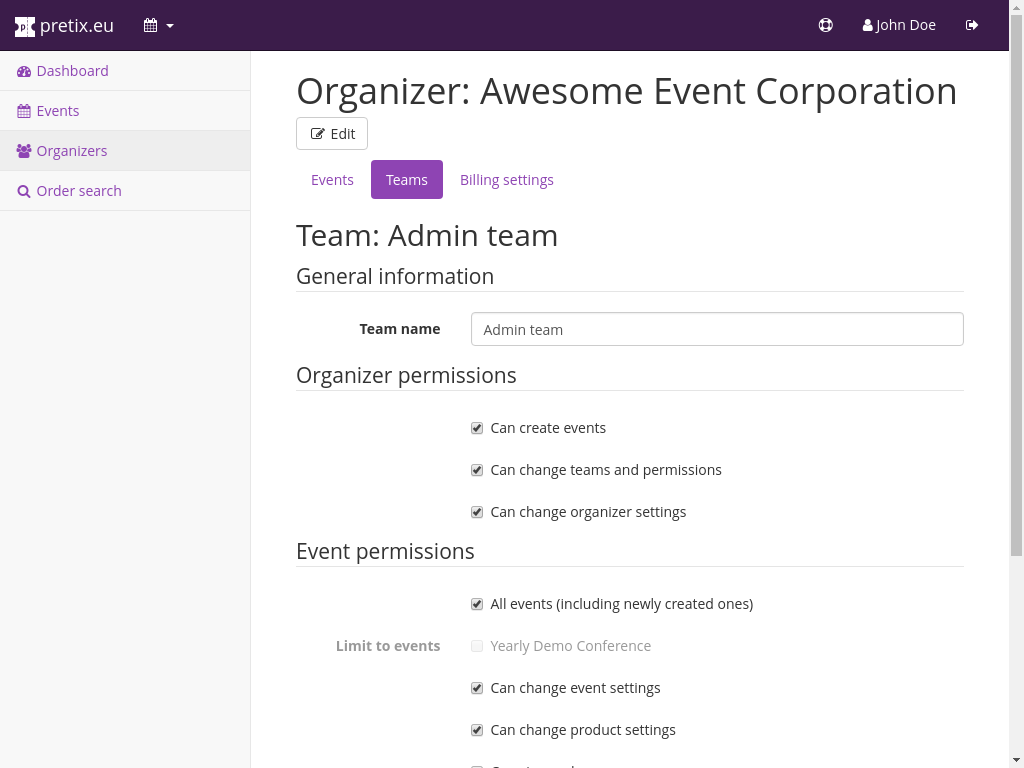Select Organizers in the sidebar

[x=125, y=151]
